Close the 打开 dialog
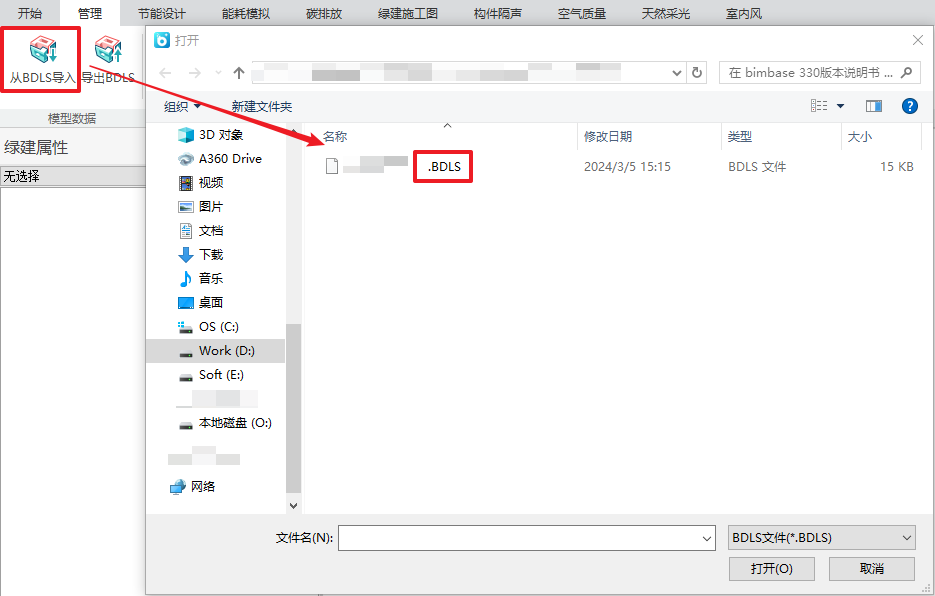Viewport: 935px width, 596px height. [x=918, y=40]
